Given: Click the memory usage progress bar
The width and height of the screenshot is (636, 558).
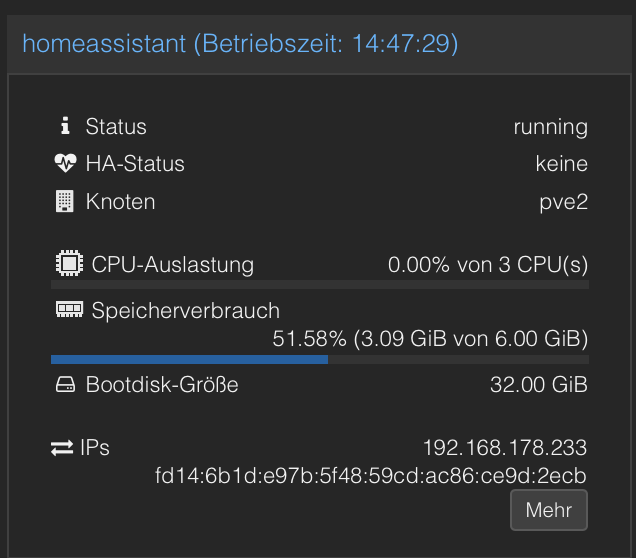Looking at the screenshot, I should coord(320,359).
